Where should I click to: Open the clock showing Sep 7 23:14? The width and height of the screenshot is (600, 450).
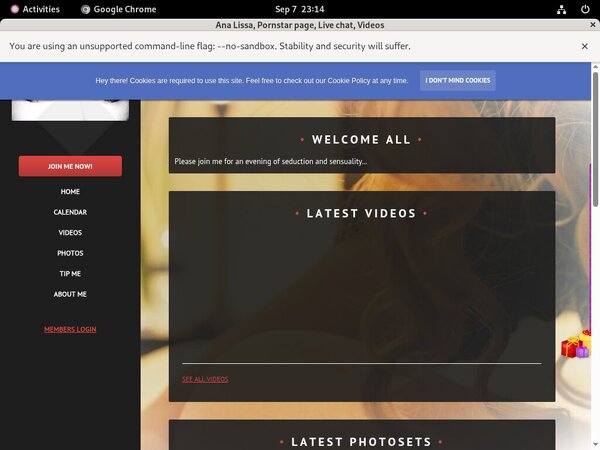(x=299, y=9)
